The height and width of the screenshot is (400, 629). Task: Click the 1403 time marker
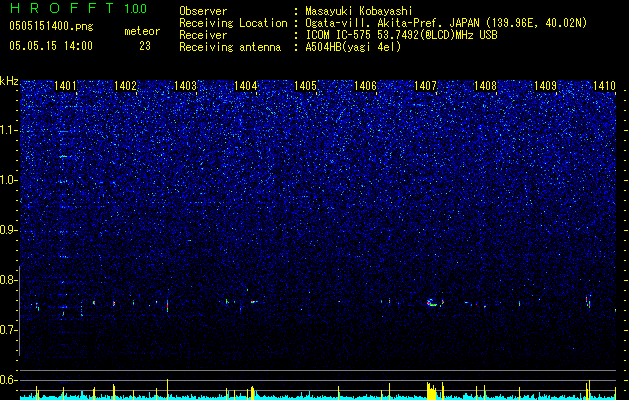click(186, 85)
